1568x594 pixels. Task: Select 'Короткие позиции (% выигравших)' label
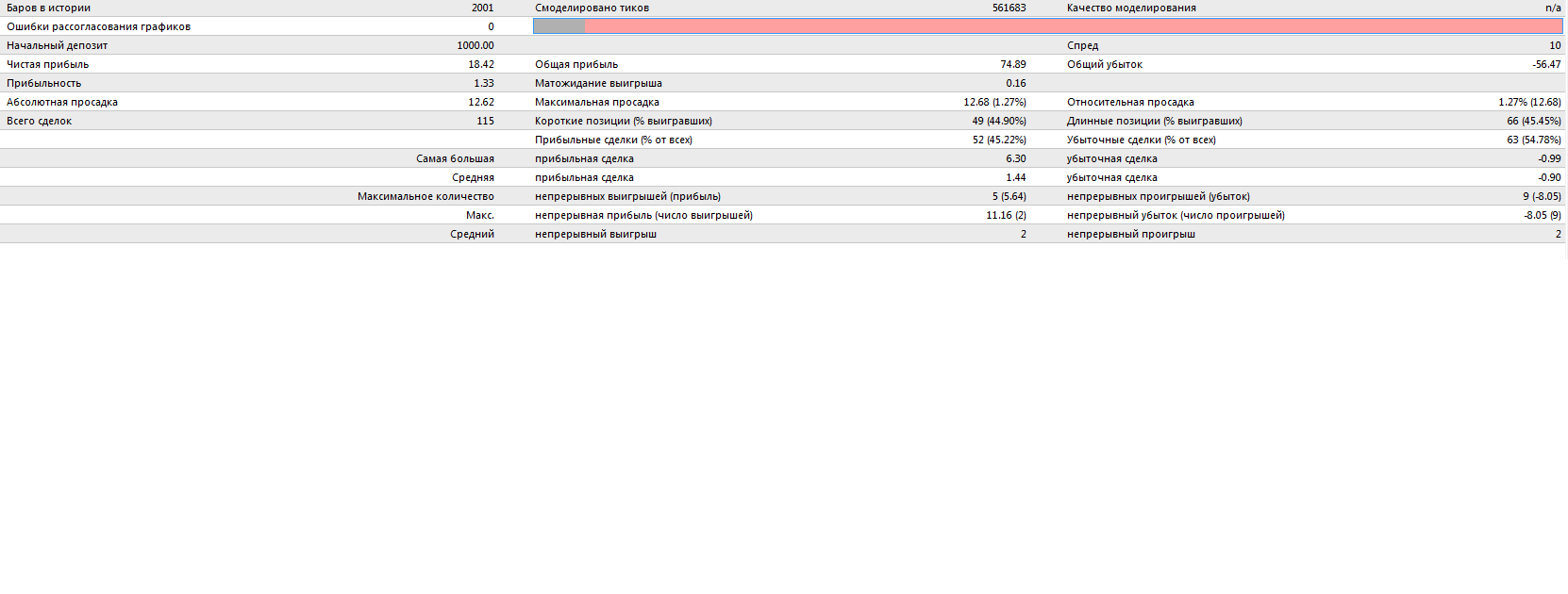[x=624, y=121]
